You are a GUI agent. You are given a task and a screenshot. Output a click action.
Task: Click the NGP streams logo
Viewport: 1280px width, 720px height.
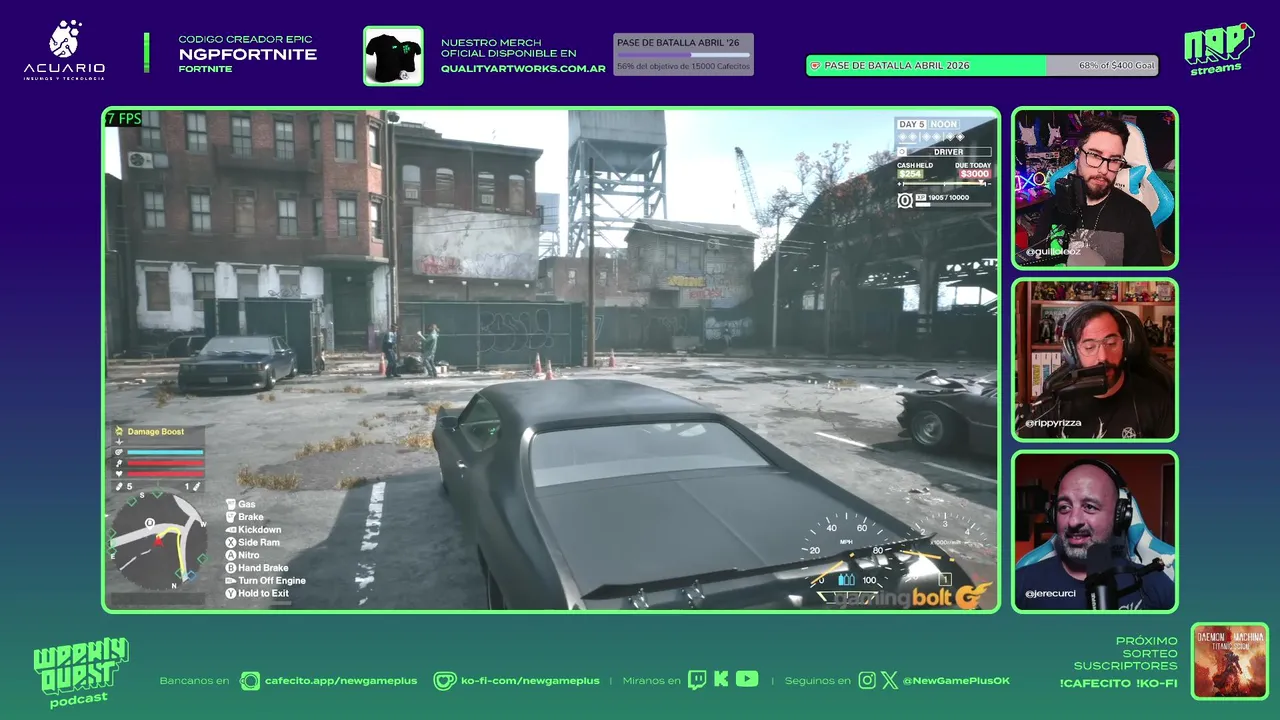[1218, 48]
